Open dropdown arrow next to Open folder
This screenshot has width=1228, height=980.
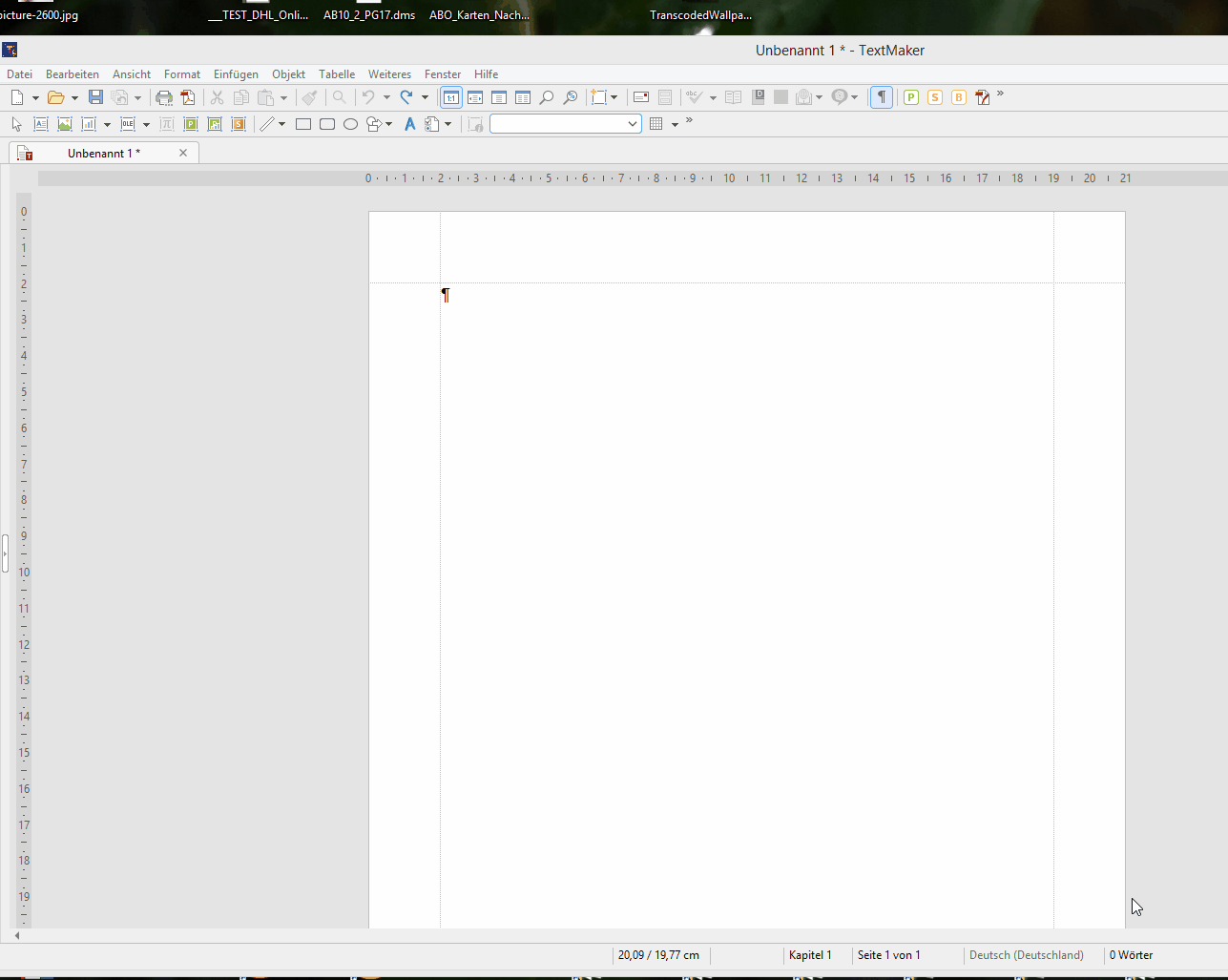tap(74, 97)
